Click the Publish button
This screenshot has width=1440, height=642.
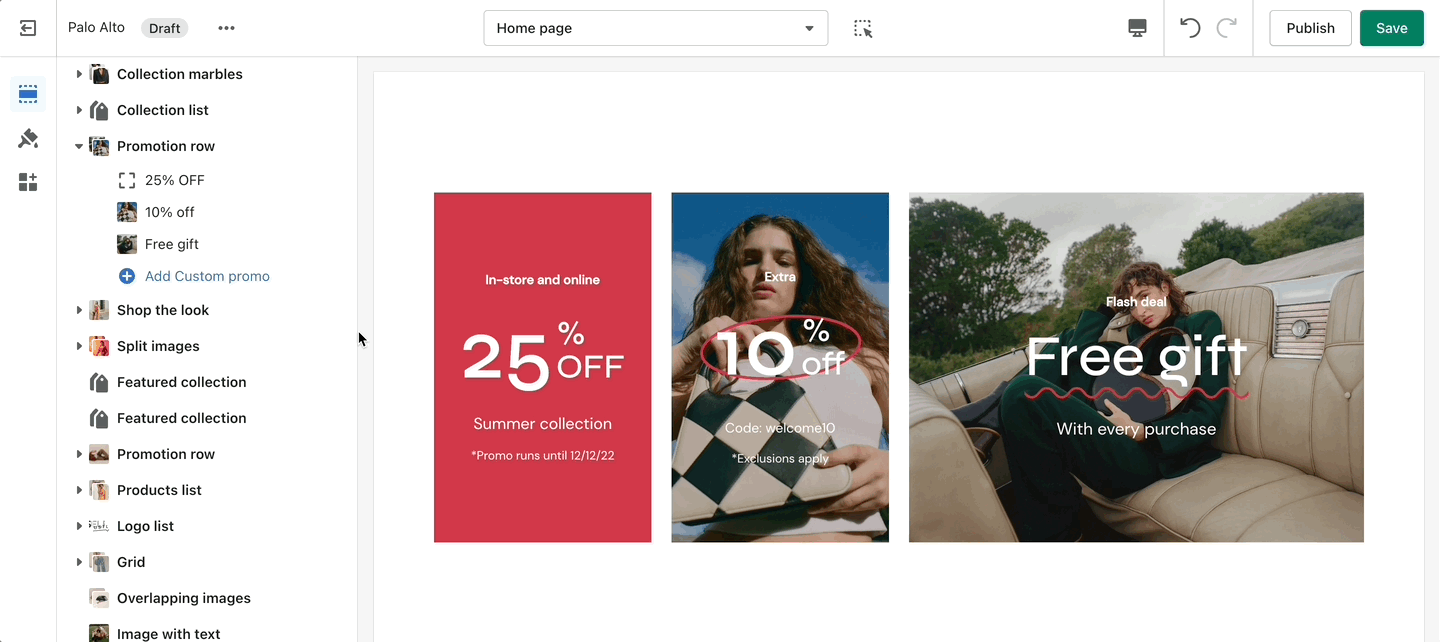click(x=1310, y=28)
